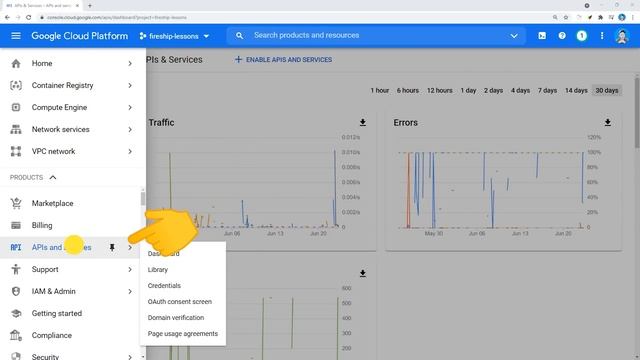Expand the Compute Engine submenu chevron

tap(130, 107)
